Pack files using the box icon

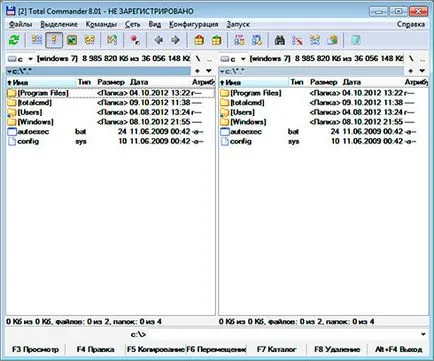pyautogui.click(x=199, y=40)
